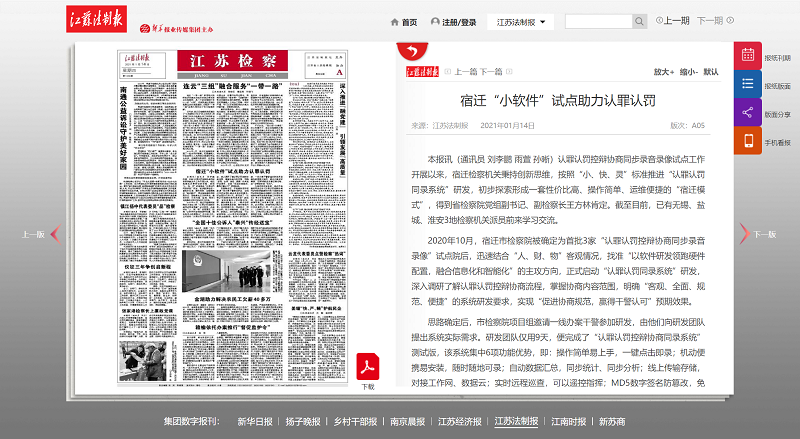
Task: Go to 下一期 next issue
Action: pyautogui.click(x=715, y=20)
